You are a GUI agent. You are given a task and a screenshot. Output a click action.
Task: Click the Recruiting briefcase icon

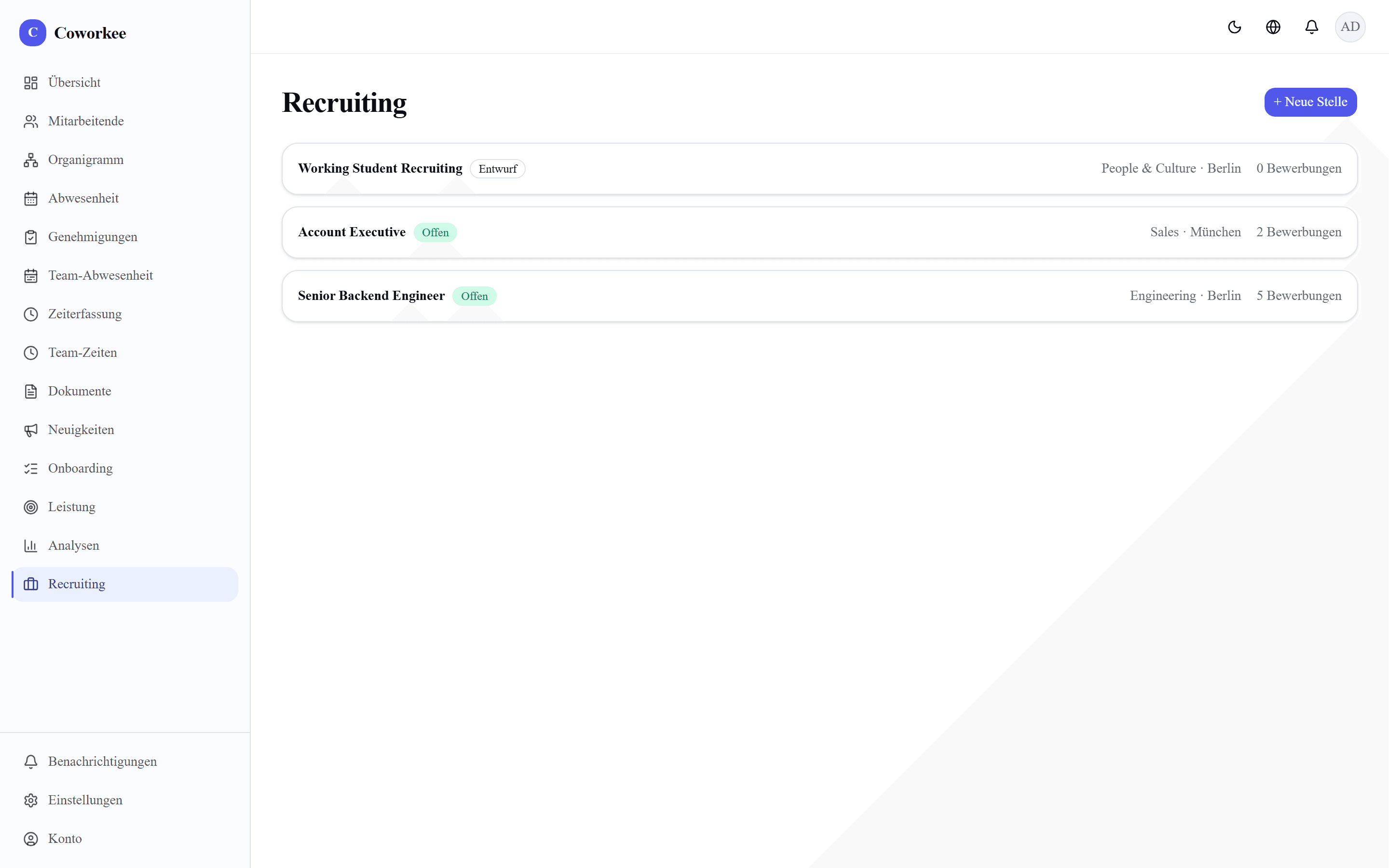pyautogui.click(x=31, y=584)
